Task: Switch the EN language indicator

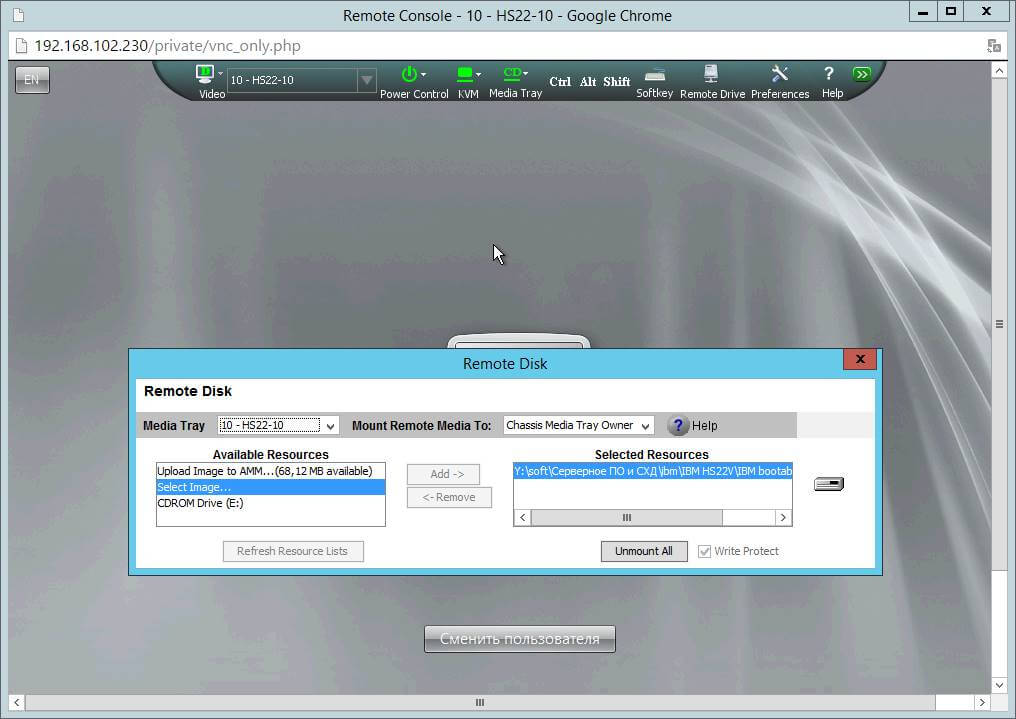Action: pyautogui.click(x=32, y=80)
